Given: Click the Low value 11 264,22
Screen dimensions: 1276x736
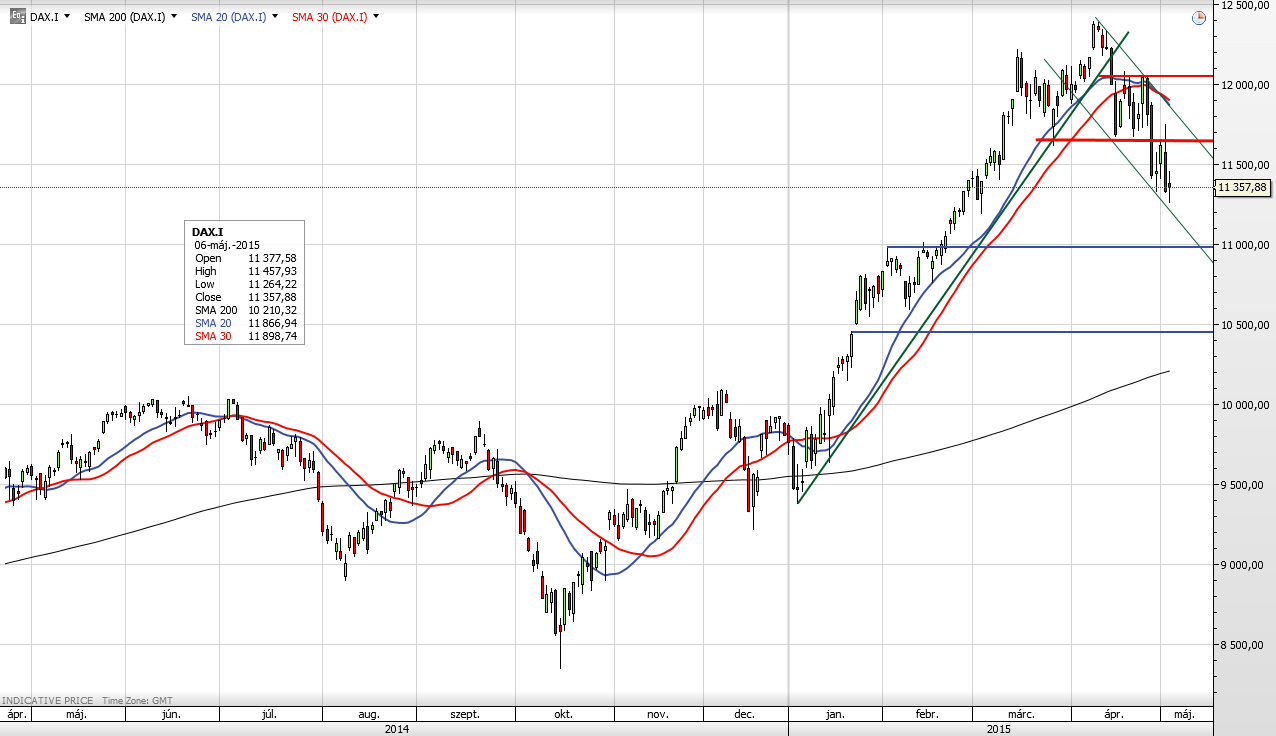Looking at the screenshot, I should [x=272, y=284].
